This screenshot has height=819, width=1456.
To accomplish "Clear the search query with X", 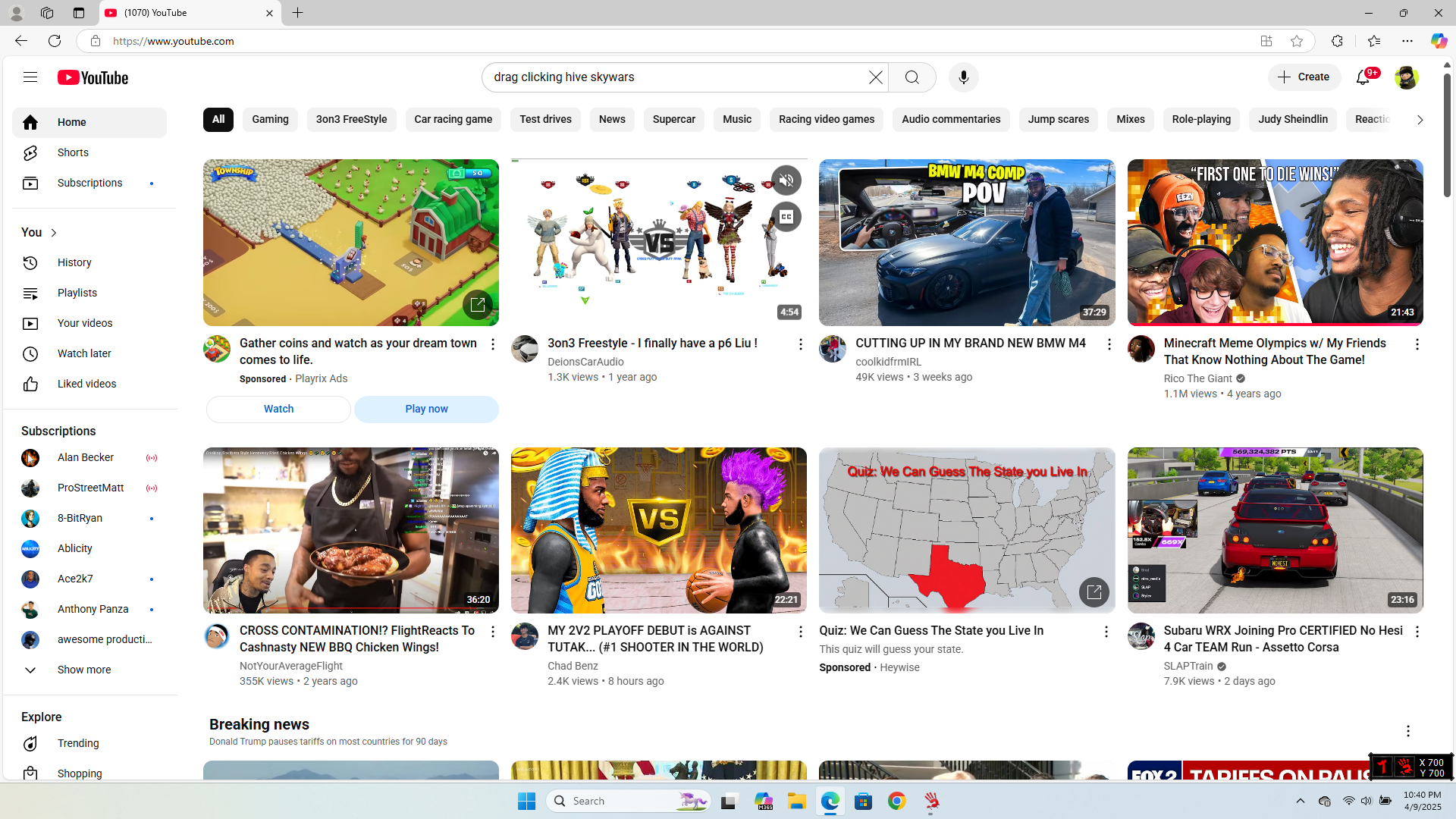I will 875,77.
